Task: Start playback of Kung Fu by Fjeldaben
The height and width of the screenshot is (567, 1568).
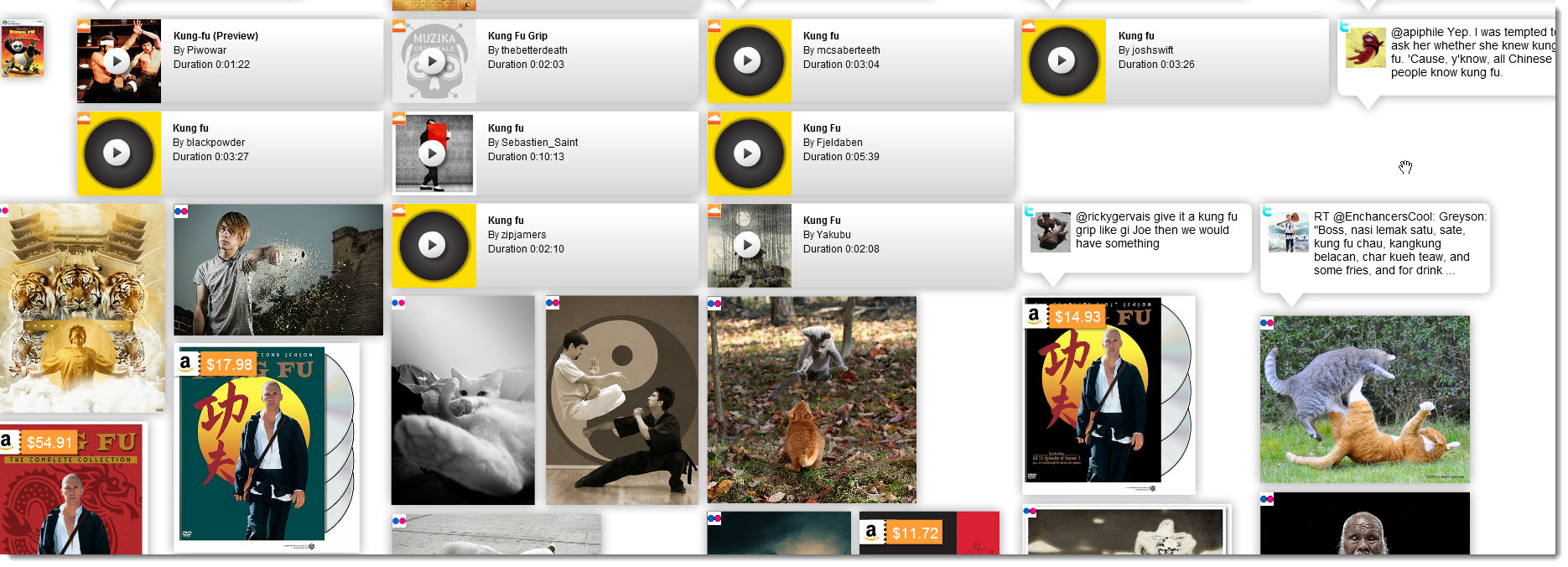Action: pos(747,153)
